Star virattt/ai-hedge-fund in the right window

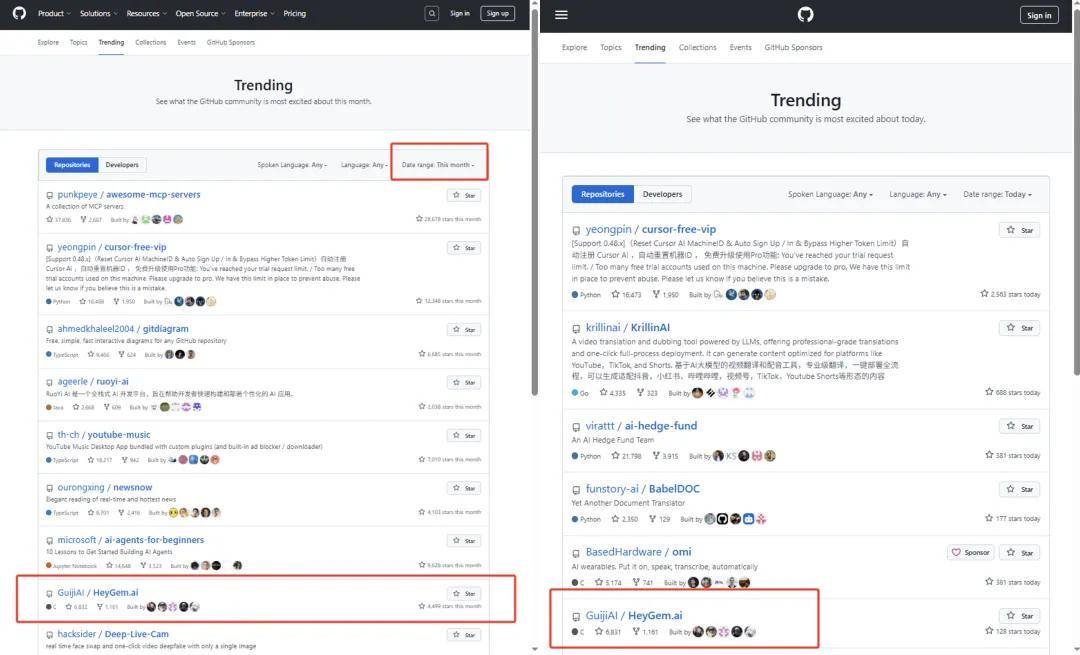(x=1019, y=426)
